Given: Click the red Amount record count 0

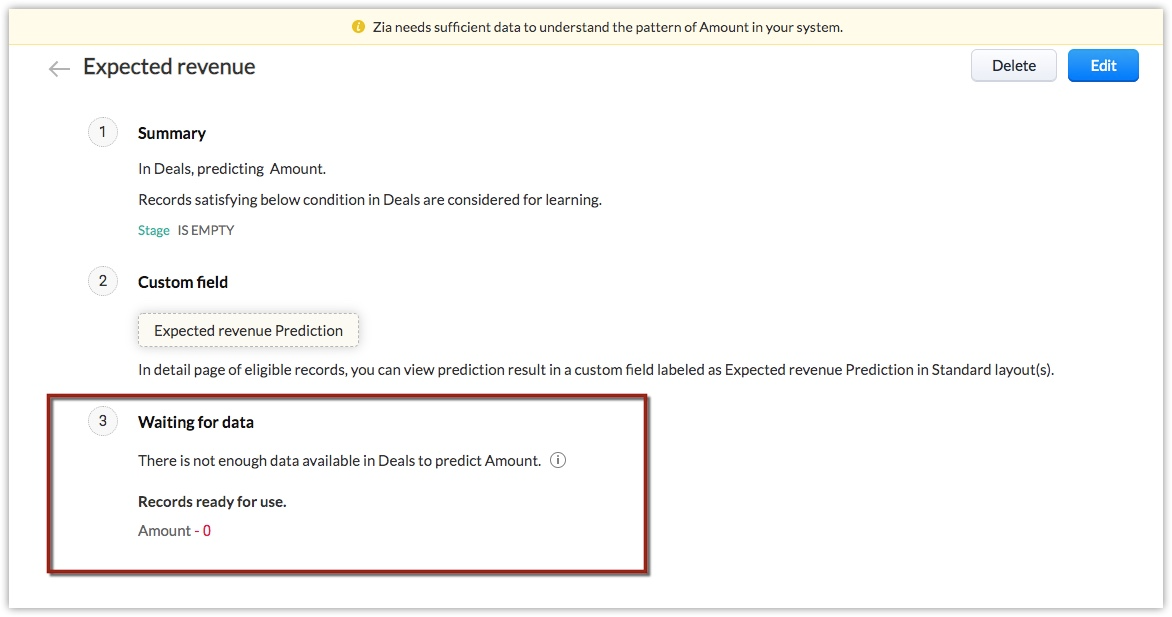Looking at the screenshot, I should tap(207, 531).
